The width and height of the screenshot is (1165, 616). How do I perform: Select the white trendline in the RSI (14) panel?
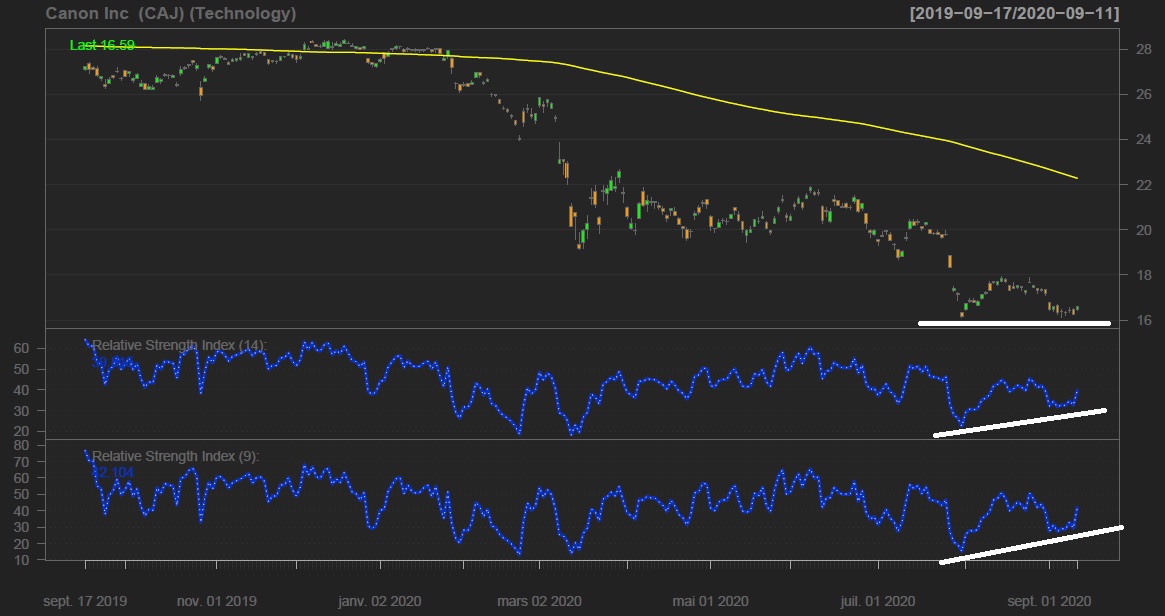coord(1020,422)
